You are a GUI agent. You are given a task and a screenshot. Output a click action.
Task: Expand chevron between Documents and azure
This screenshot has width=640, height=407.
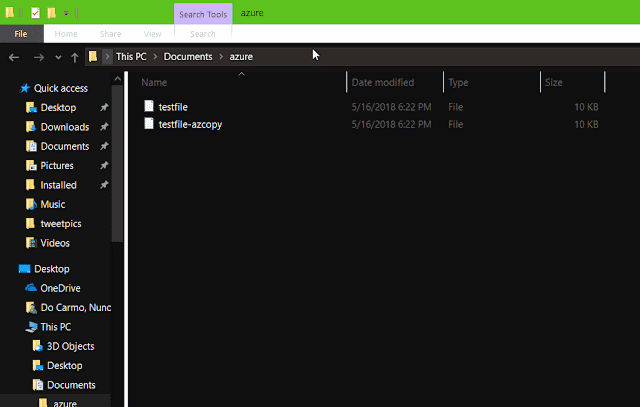tap(221, 56)
